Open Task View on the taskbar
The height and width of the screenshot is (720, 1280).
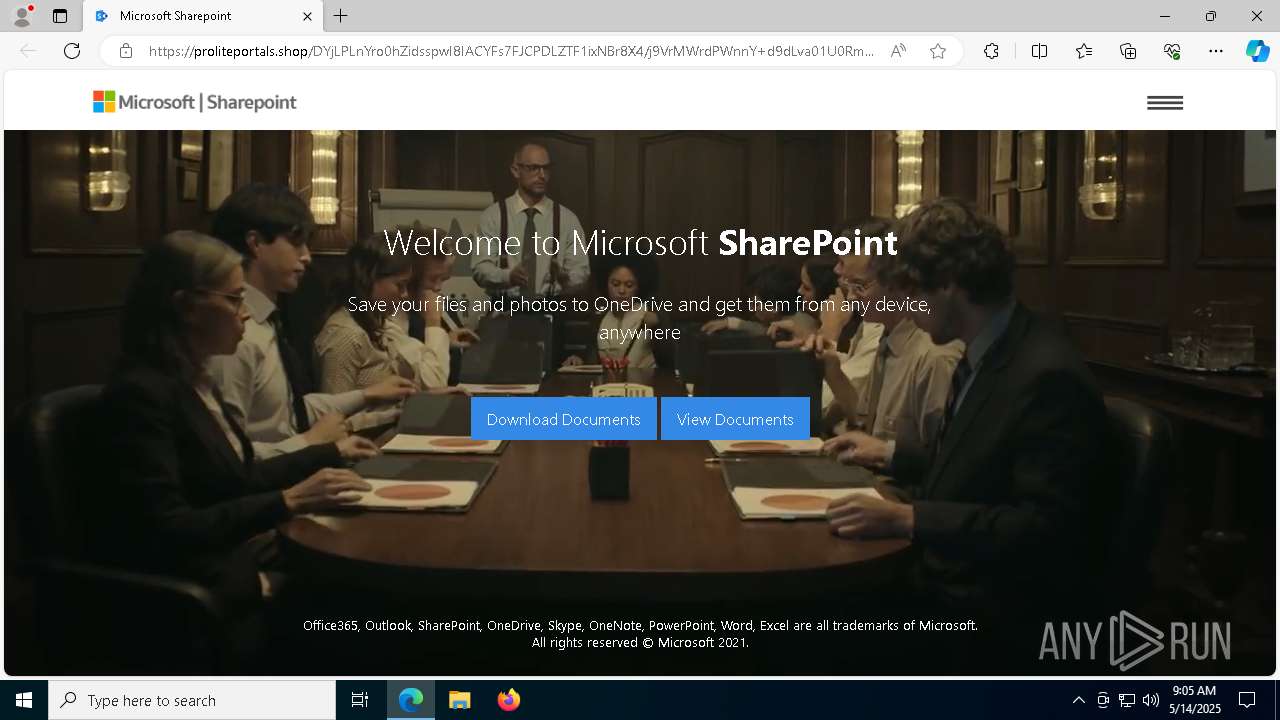click(360, 700)
